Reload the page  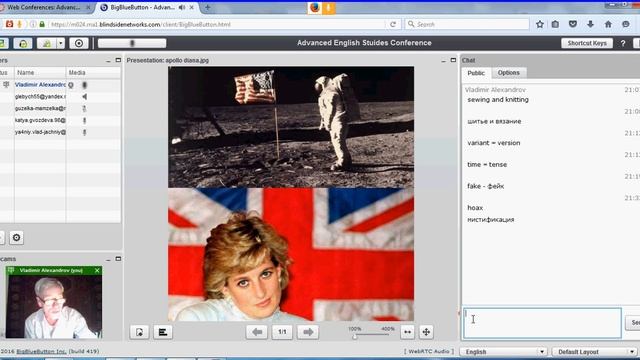pos(393,24)
